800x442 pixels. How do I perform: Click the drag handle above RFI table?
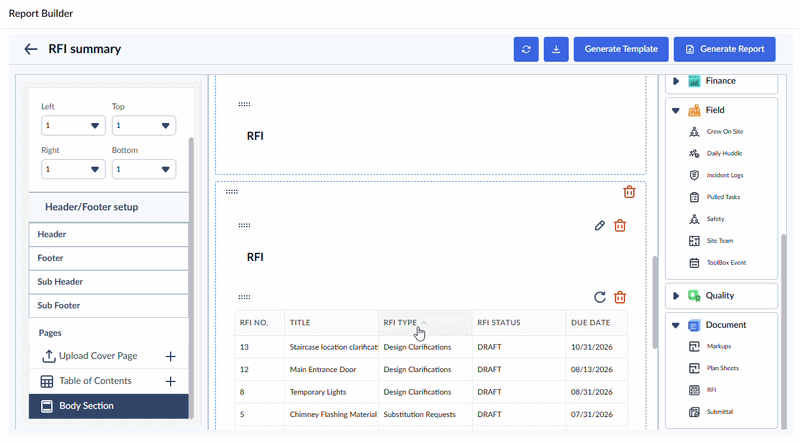(244, 297)
